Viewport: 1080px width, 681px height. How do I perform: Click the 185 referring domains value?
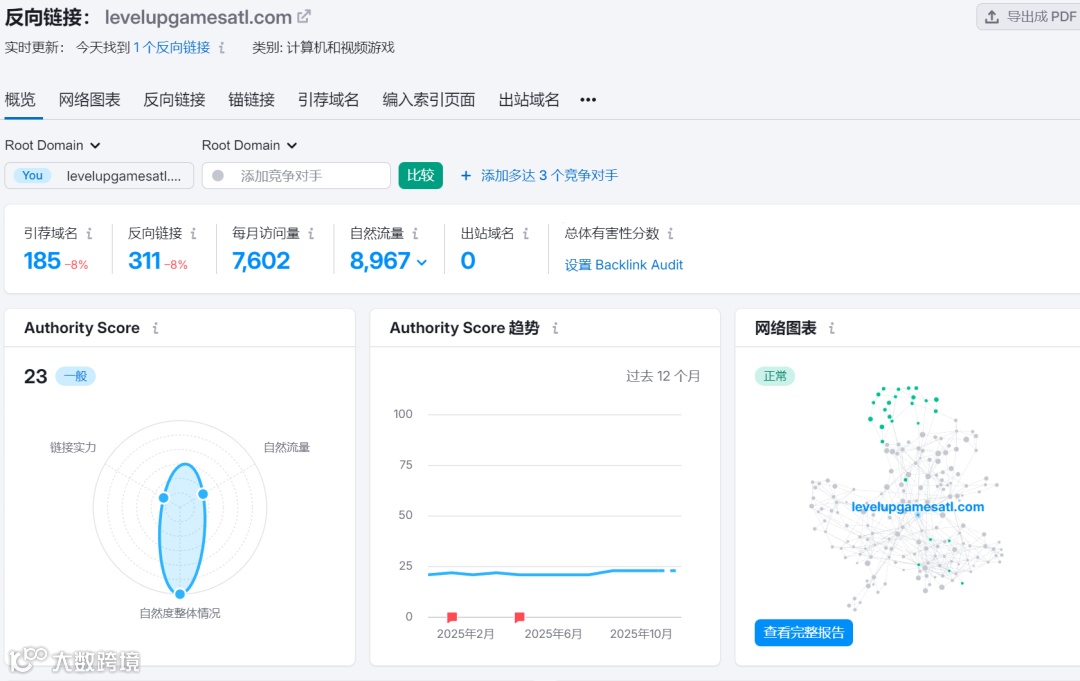coord(42,261)
